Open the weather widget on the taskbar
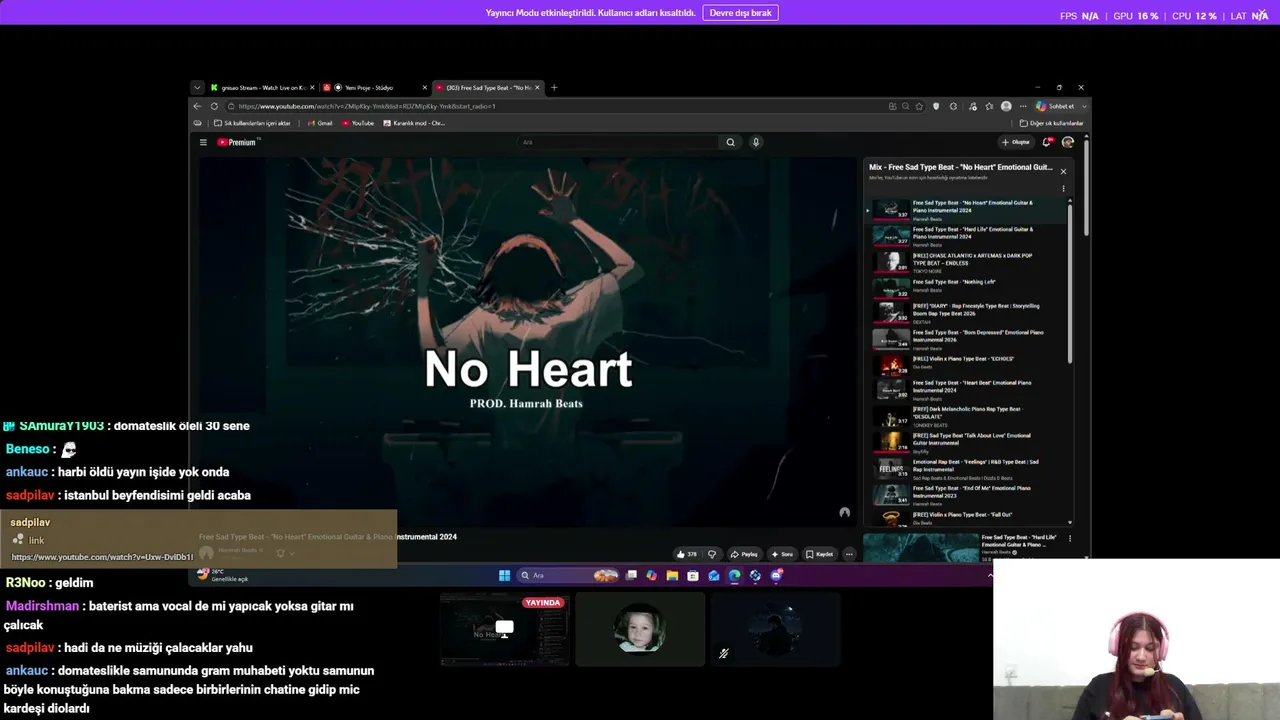This screenshot has height=720, width=1280. click(223, 575)
